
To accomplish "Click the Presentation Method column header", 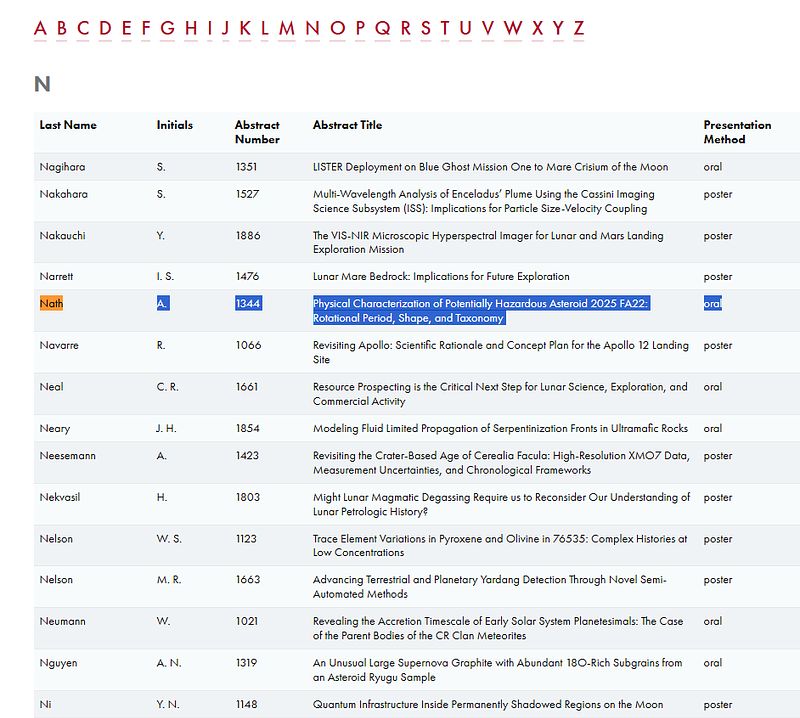I will pos(737,132).
